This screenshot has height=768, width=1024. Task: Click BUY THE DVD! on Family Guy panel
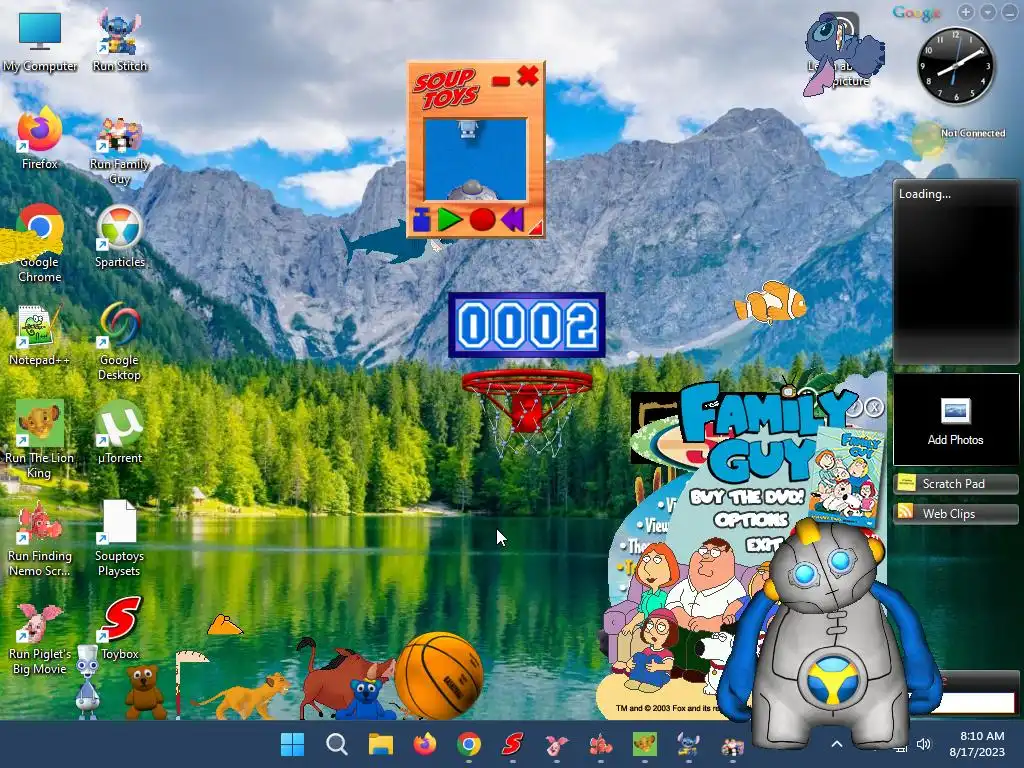pos(747,498)
